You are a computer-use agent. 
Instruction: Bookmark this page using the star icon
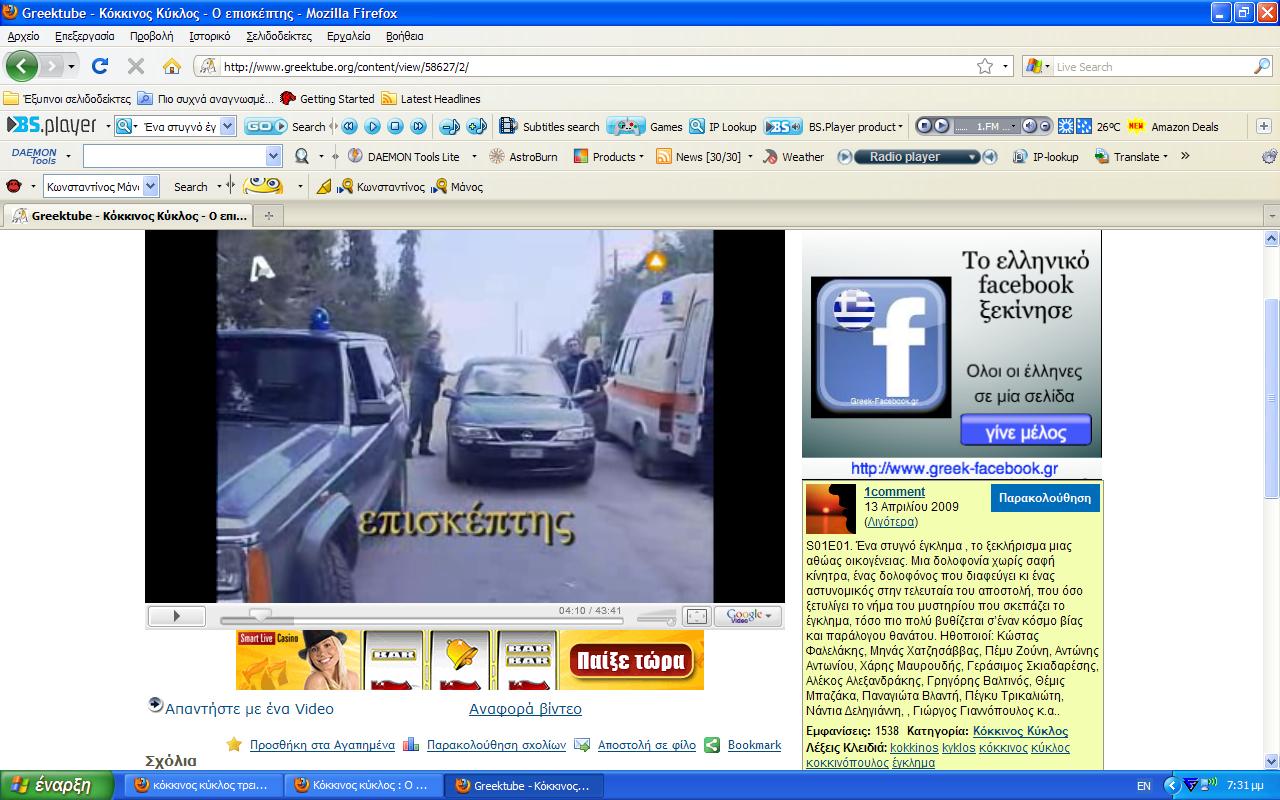pos(985,67)
